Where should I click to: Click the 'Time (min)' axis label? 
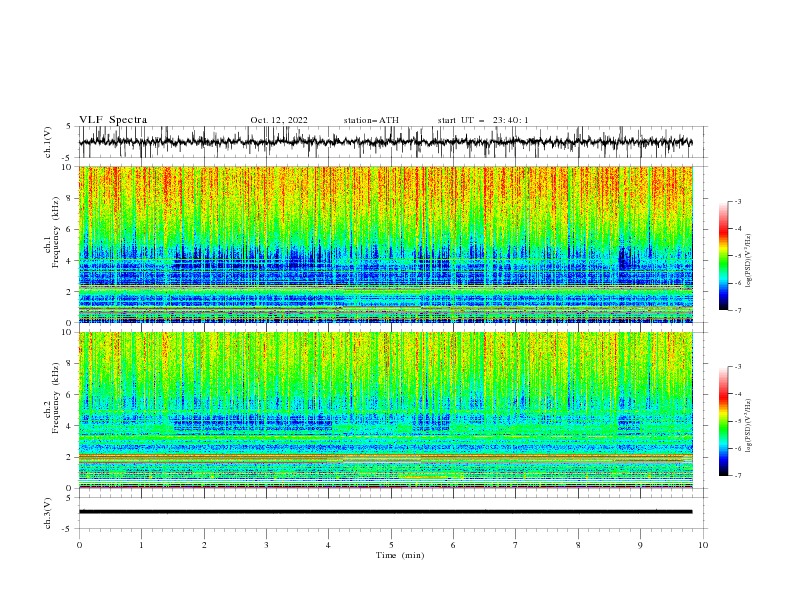coord(400,555)
